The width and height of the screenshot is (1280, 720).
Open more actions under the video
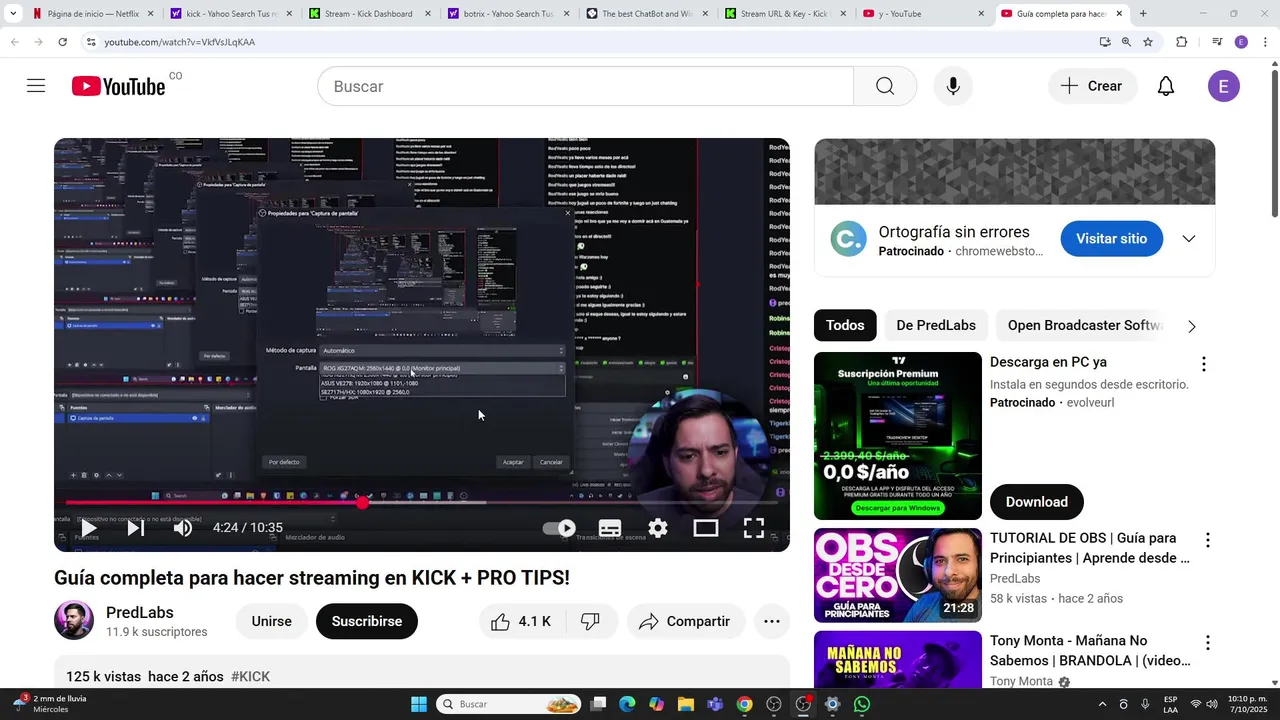[x=772, y=621]
